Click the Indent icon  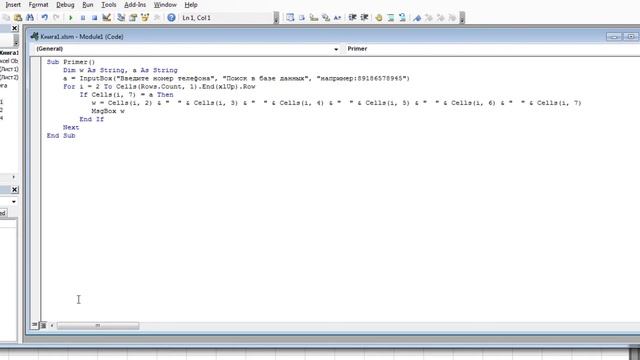point(352,18)
